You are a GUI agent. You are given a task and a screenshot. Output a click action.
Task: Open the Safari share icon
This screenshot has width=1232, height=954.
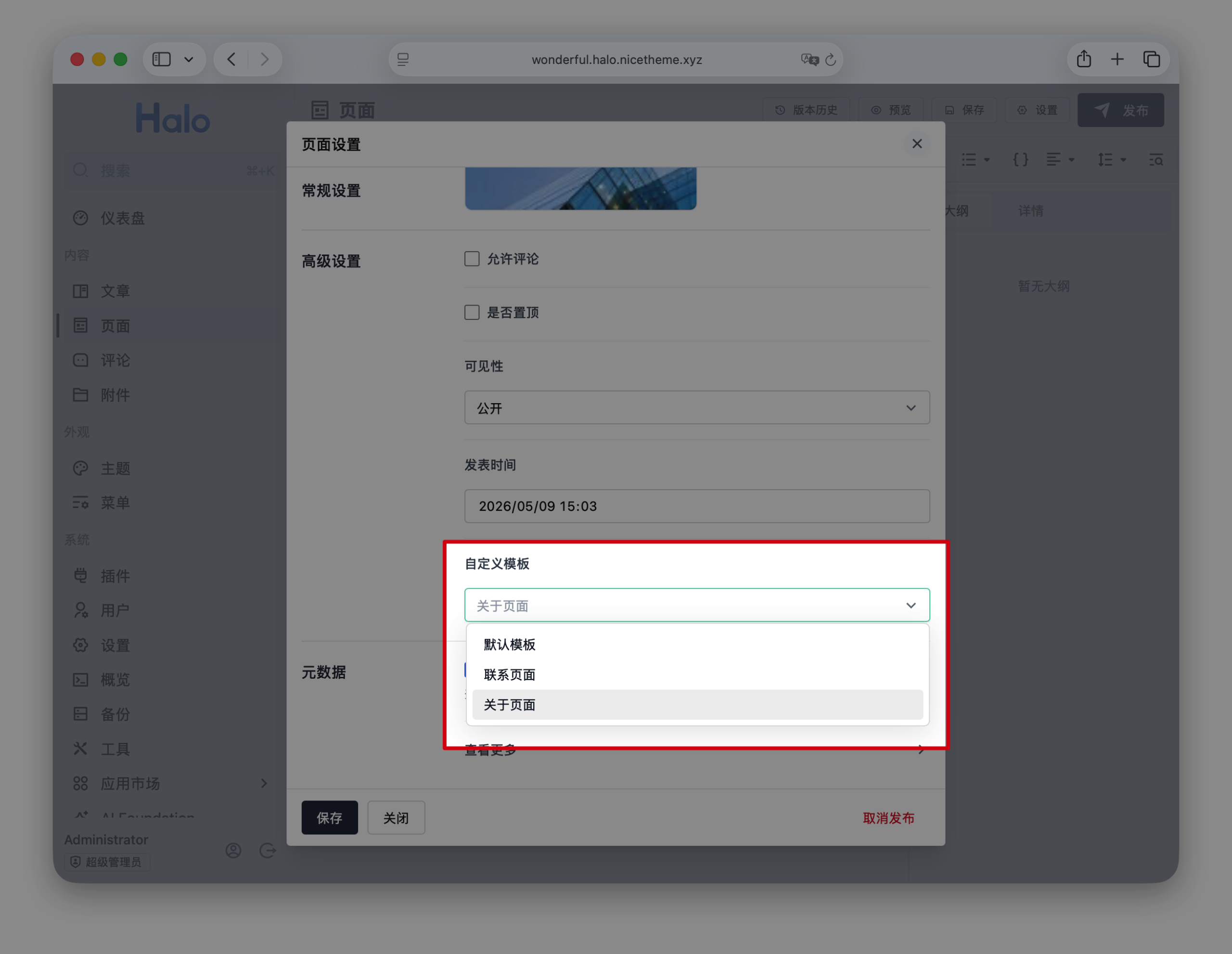(1084, 59)
